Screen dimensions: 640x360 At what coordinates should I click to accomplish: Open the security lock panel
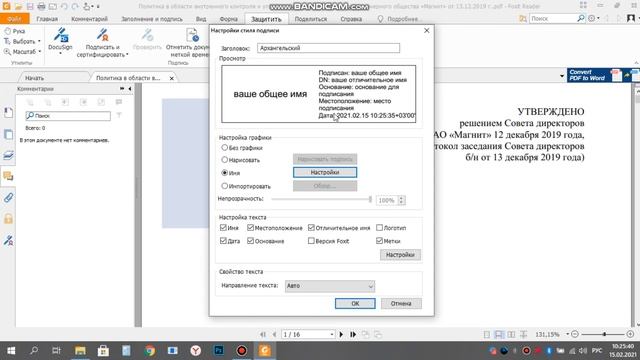coord(8,219)
